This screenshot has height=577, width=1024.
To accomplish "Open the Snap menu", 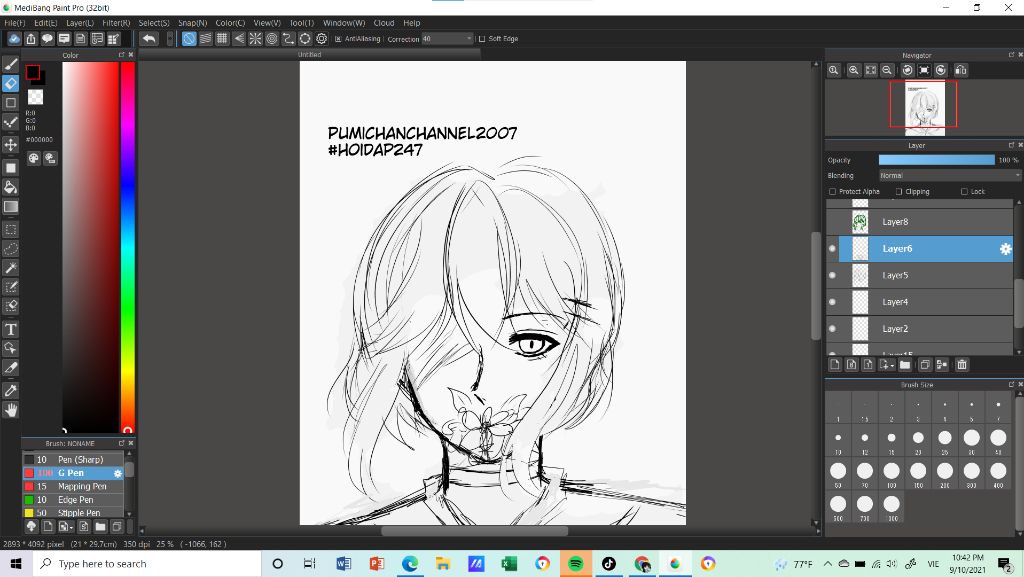I will pos(193,23).
